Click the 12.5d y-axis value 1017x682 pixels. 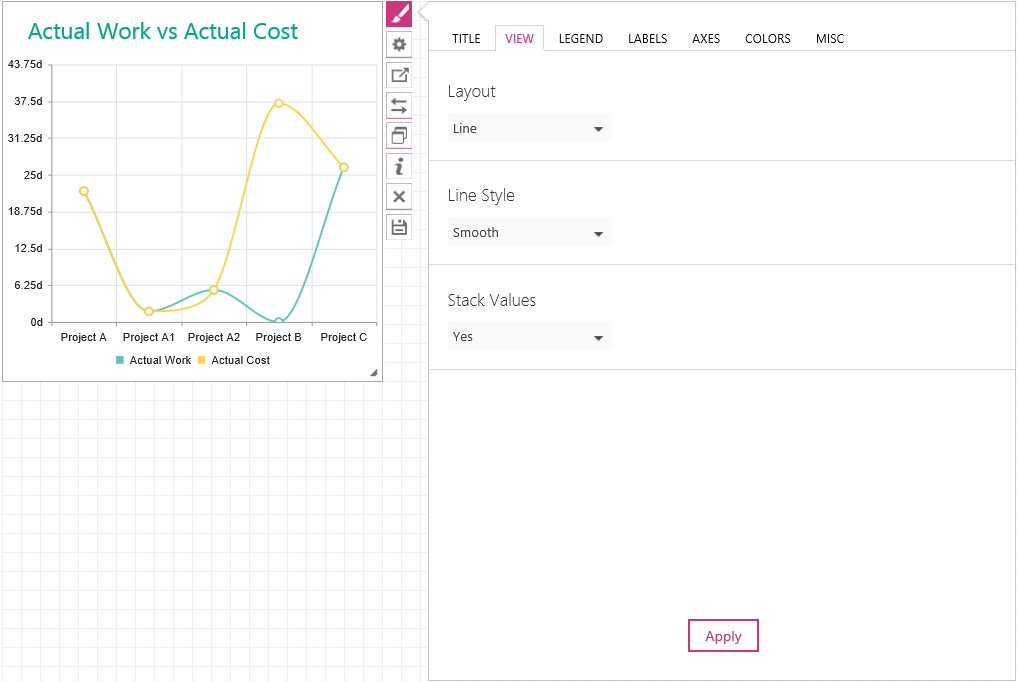(x=29, y=248)
